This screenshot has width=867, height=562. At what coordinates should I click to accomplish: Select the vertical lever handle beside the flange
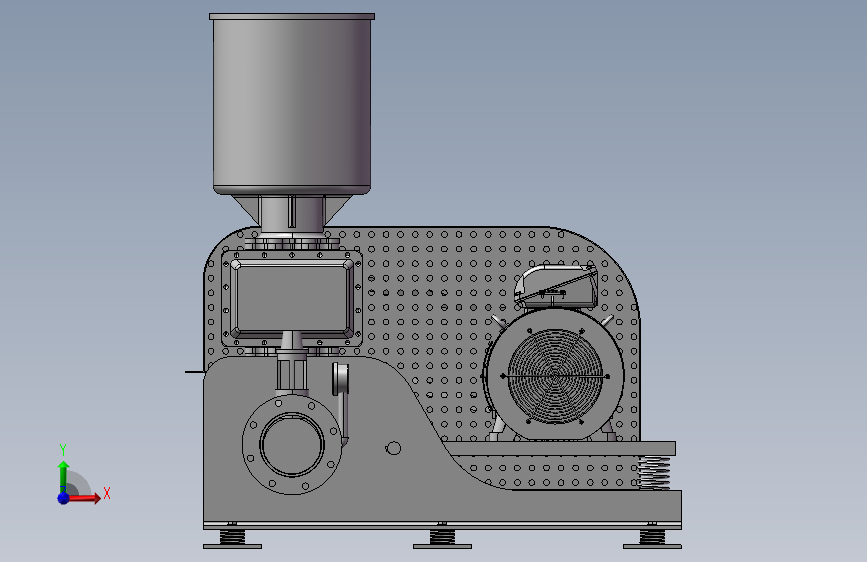341,404
